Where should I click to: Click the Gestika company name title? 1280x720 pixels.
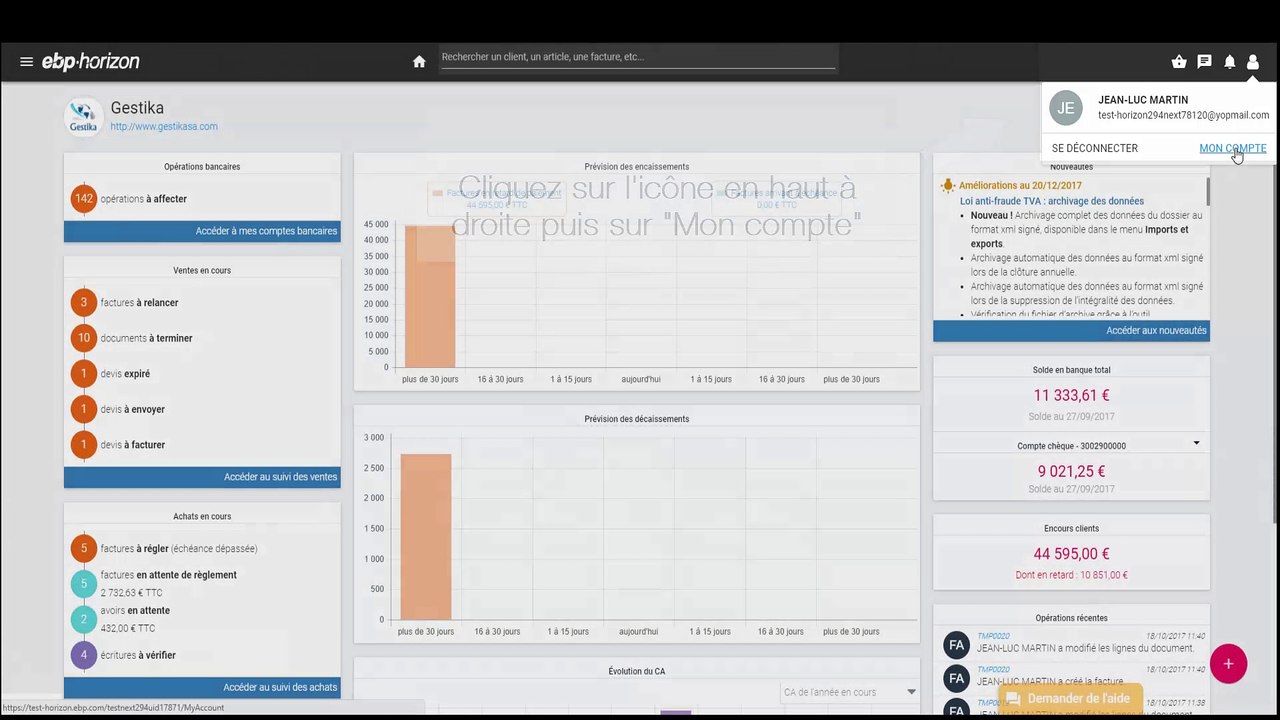[x=137, y=108]
